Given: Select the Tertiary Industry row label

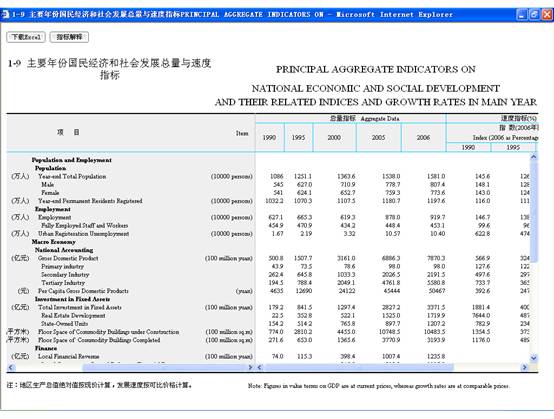Looking at the screenshot, I should coord(63,283).
